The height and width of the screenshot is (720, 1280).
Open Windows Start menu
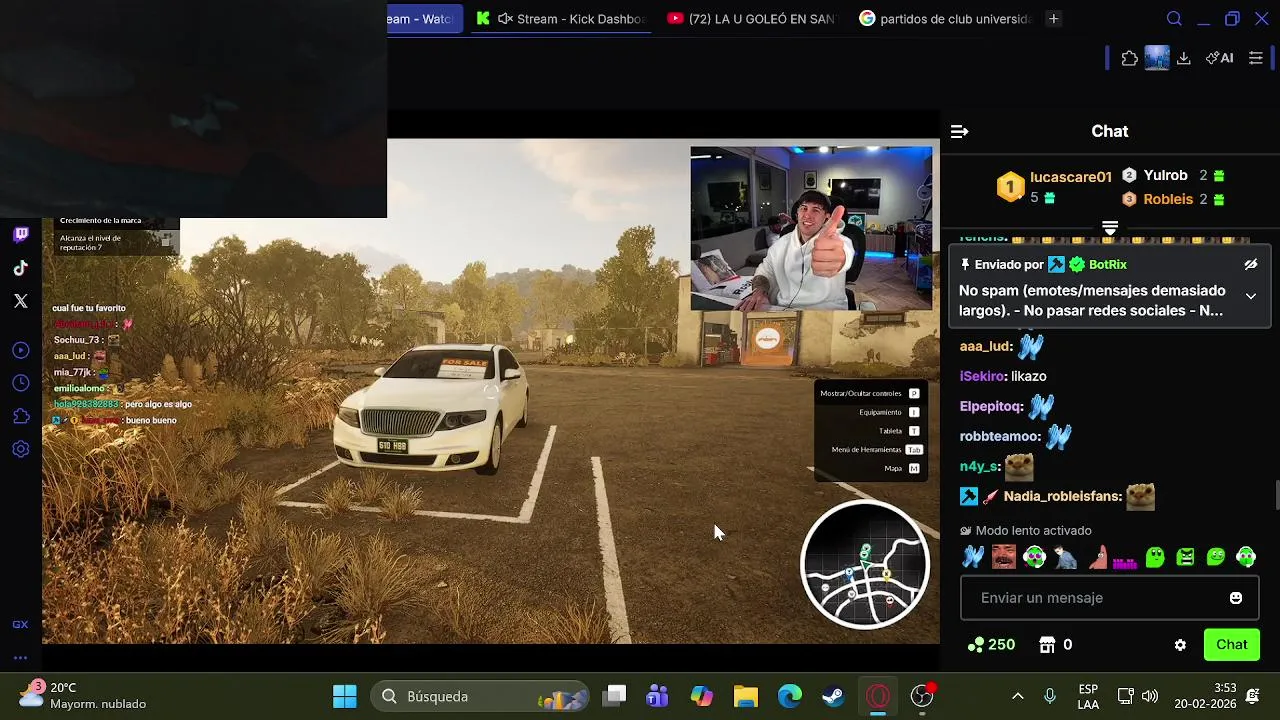coord(345,696)
